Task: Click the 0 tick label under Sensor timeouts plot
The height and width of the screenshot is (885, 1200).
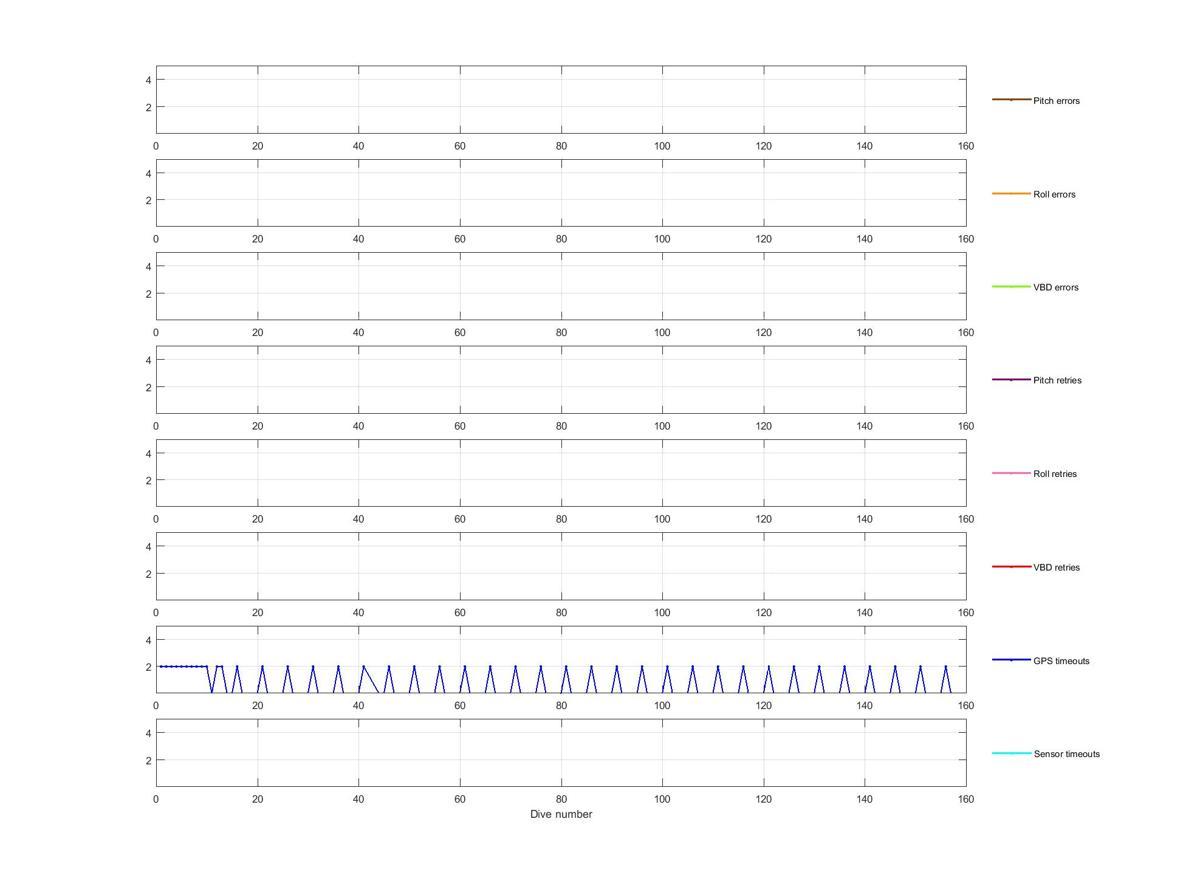Action: pyautogui.click(x=156, y=799)
